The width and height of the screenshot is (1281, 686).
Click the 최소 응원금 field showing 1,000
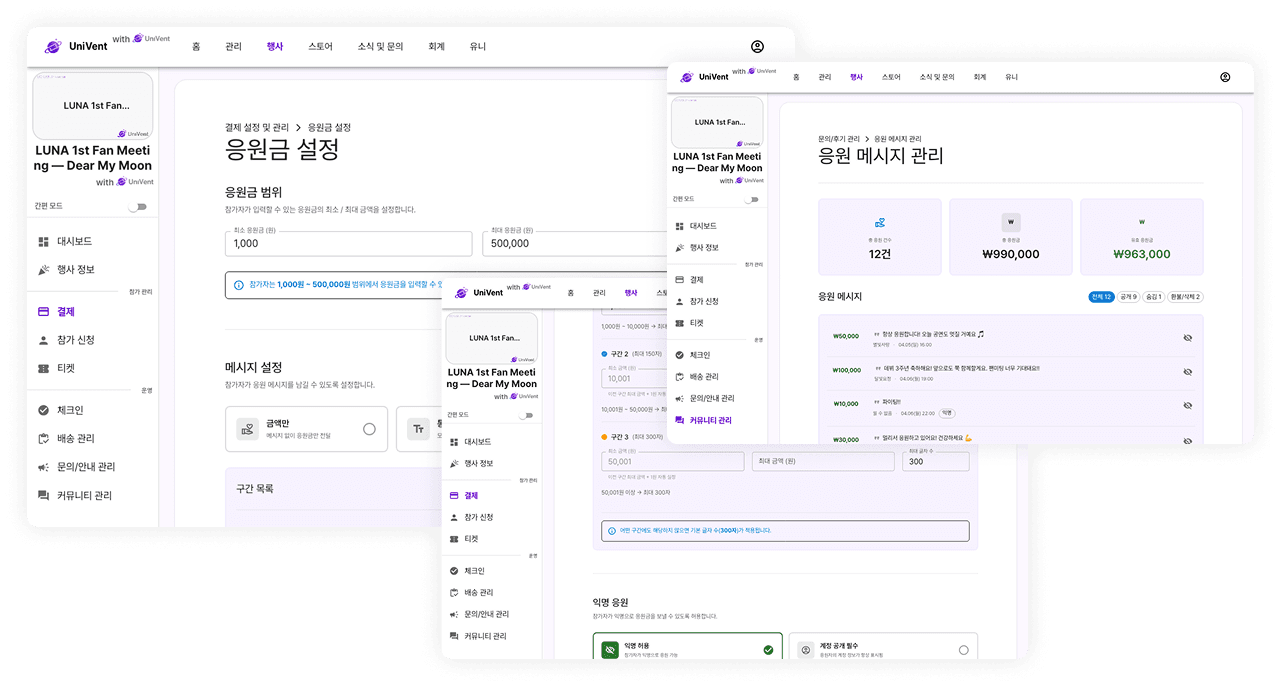[348, 243]
